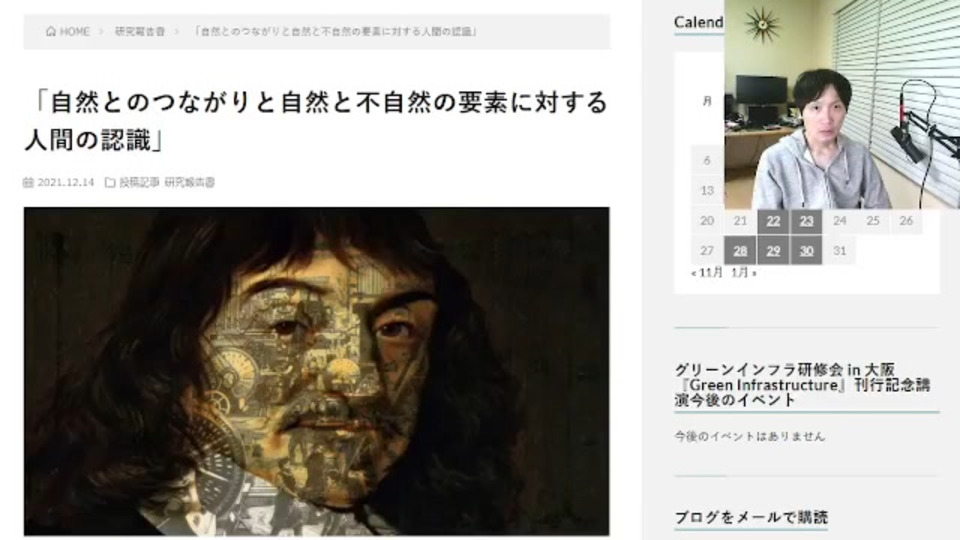Click the article's featured portrait image
960x540 pixels.
317,371
